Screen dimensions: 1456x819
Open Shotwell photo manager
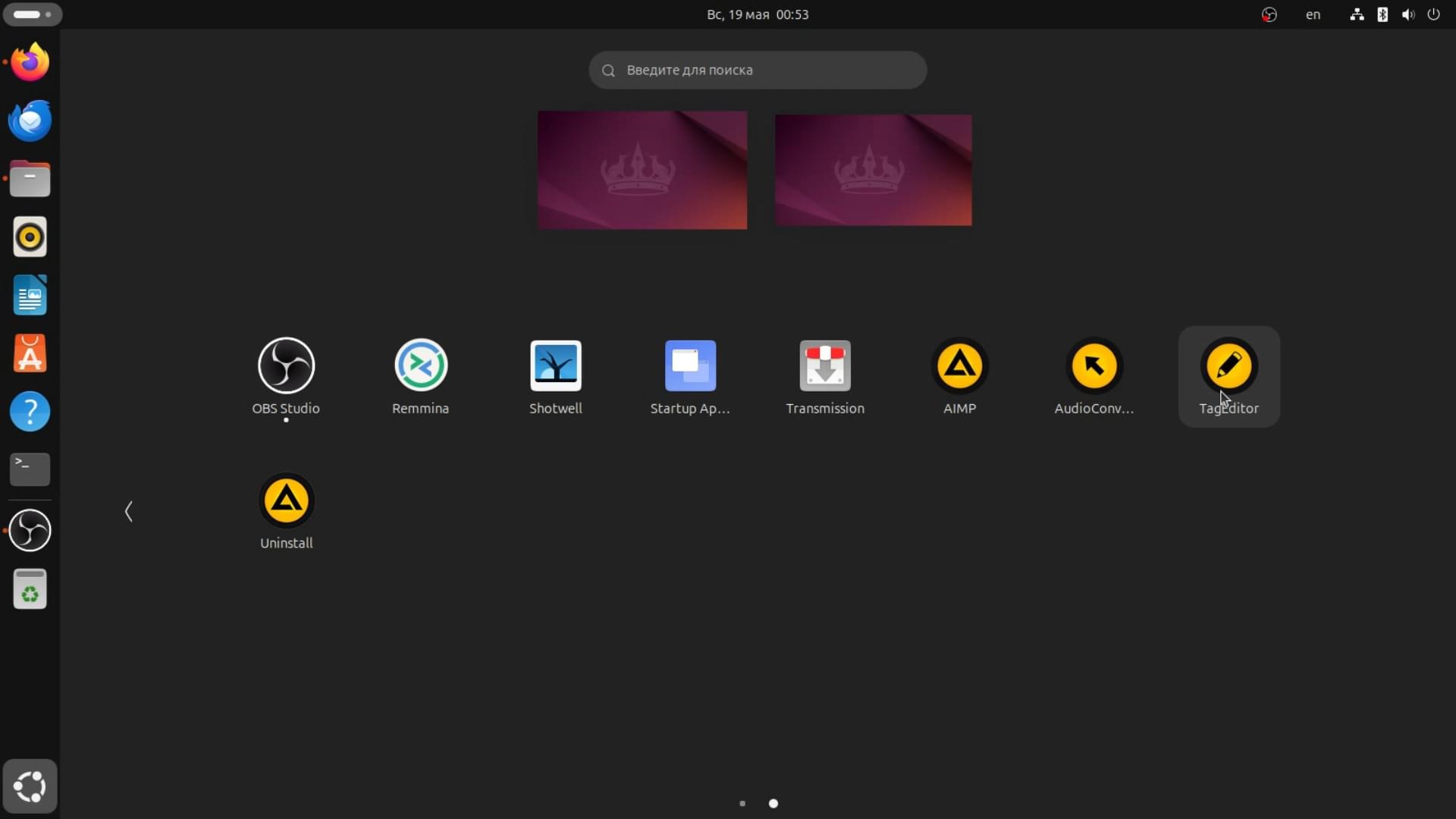(x=556, y=376)
